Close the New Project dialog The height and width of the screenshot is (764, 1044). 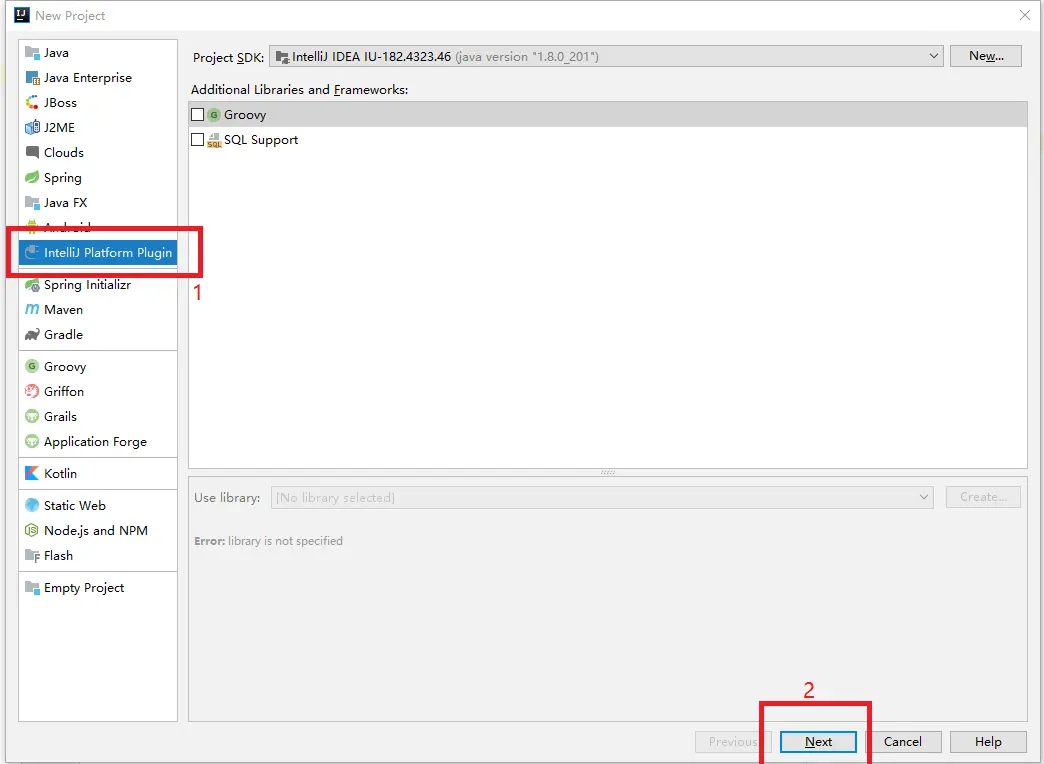click(x=1025, y=15)
